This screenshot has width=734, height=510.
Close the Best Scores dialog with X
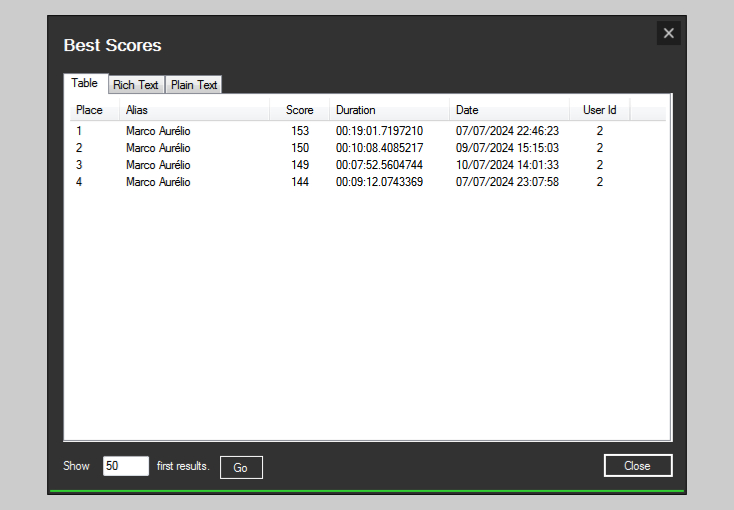coord(668,33)
